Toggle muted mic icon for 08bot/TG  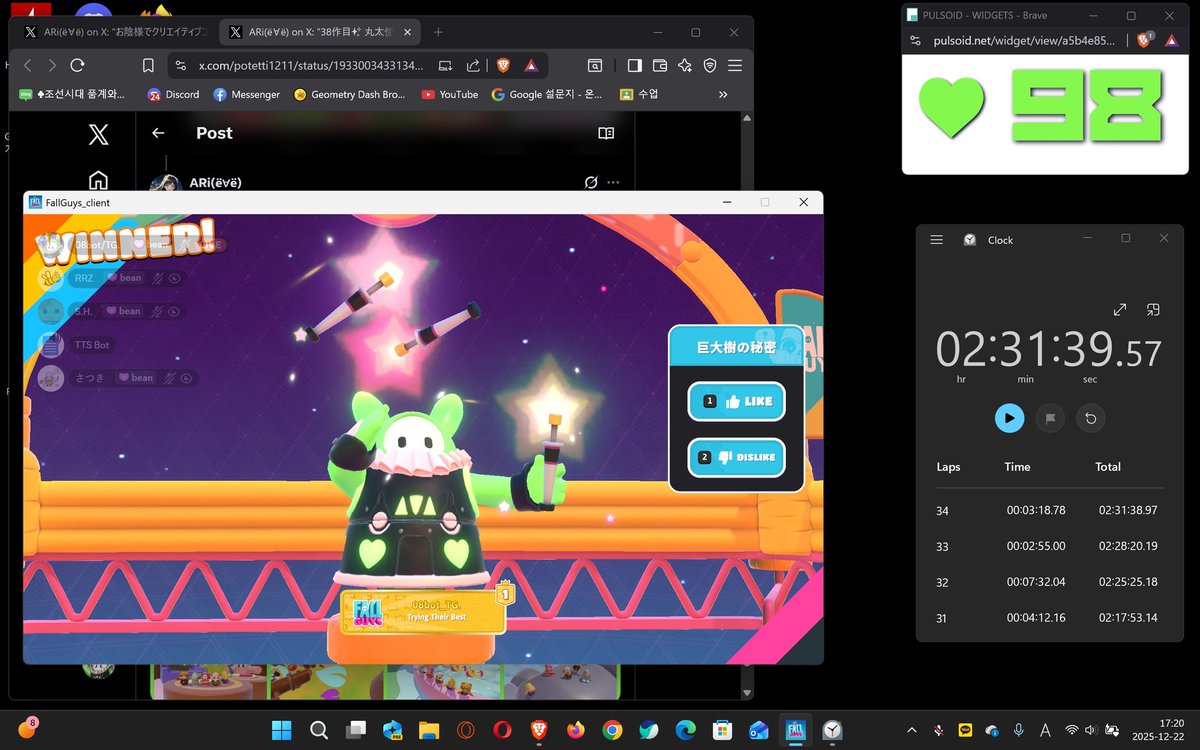click(x=186, y=244)
